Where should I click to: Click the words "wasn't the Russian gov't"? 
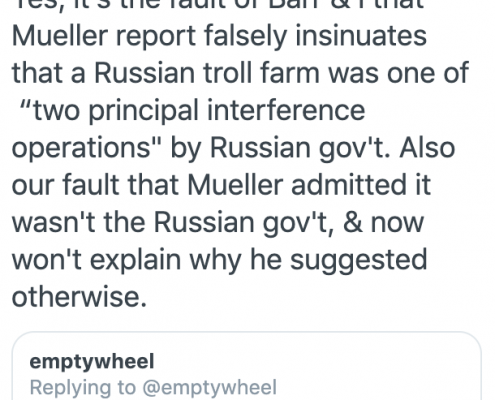click(173, 223)
